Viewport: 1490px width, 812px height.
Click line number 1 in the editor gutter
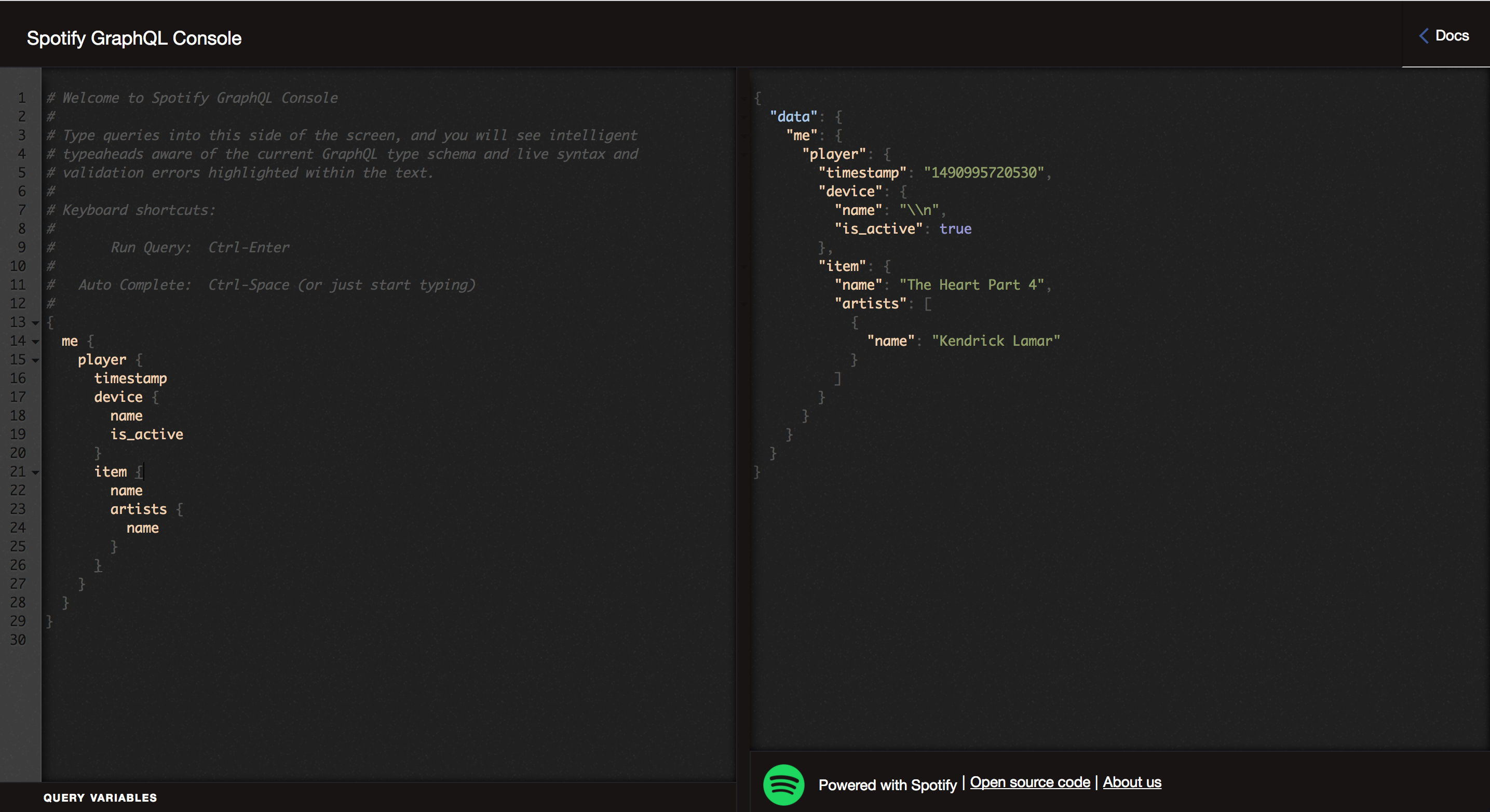coord(21,97)
